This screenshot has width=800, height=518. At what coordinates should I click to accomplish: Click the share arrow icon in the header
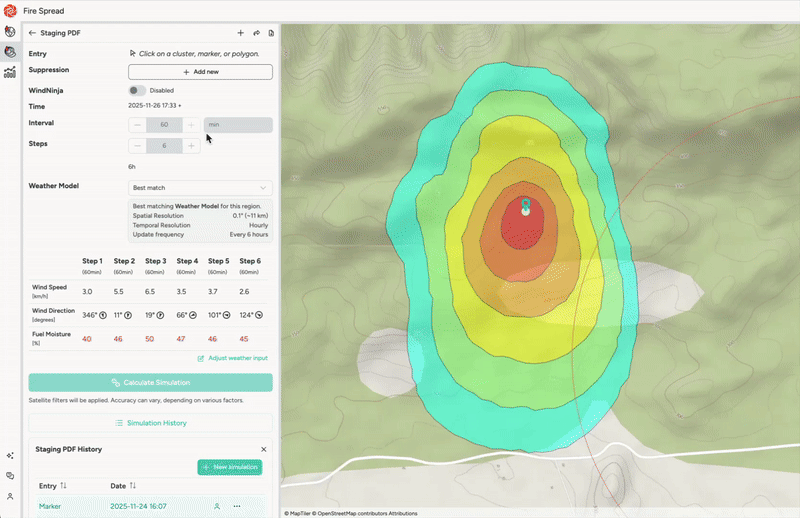[256, 33]
